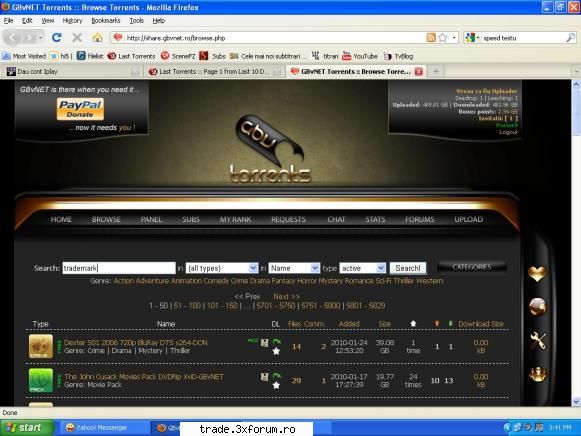Switch to the Last Torrents tab
Image resolution: width=581 pixels, height=436 pixels.
[214, 71]
